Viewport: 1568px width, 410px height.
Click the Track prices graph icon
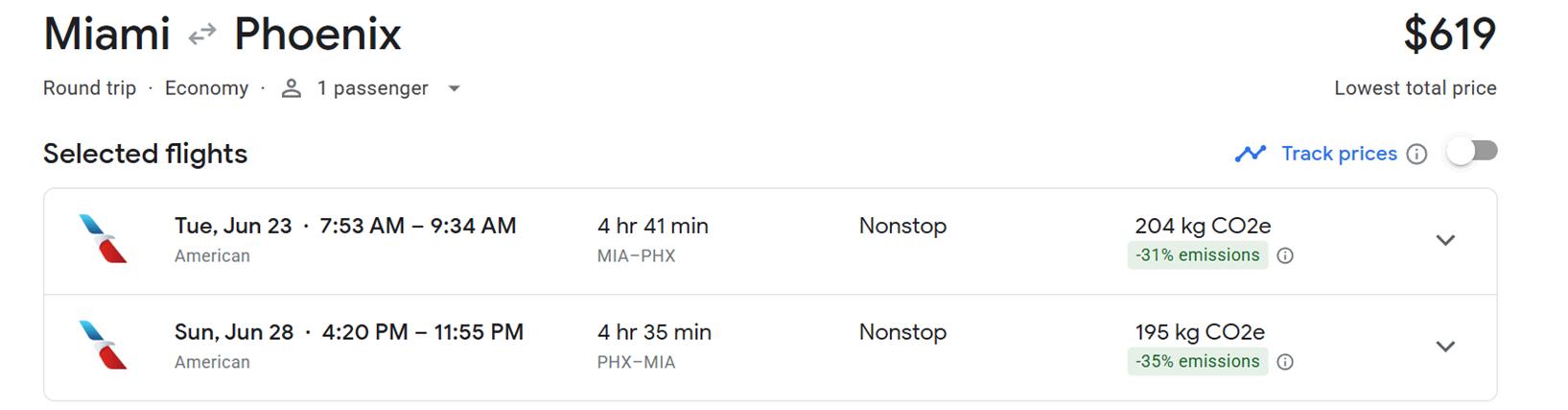click(1250, 154)
